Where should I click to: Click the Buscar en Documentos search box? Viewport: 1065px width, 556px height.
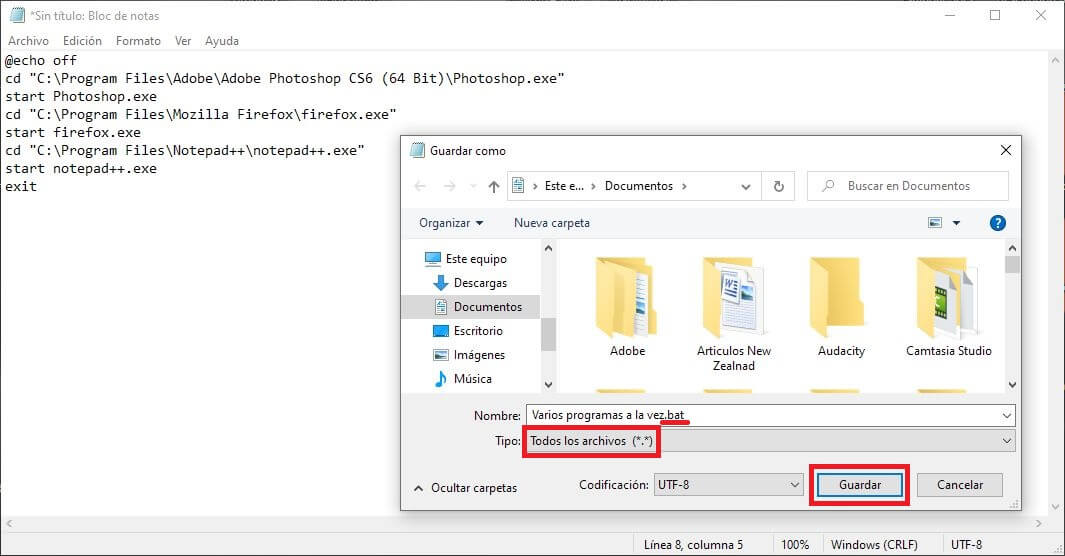tap(907, 186)
